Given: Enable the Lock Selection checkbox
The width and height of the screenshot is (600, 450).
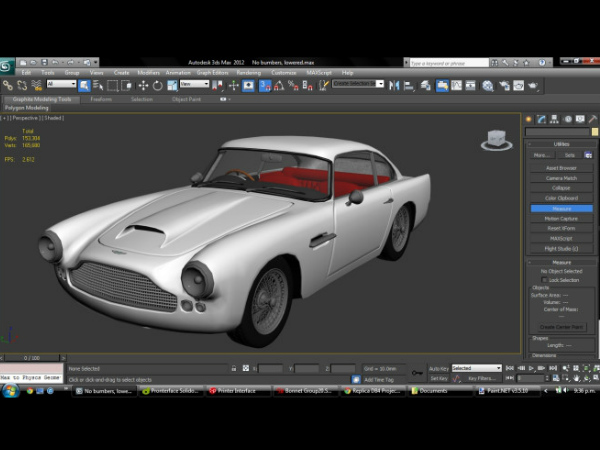Looking at the screenshot, I should (x=544, y=280).
